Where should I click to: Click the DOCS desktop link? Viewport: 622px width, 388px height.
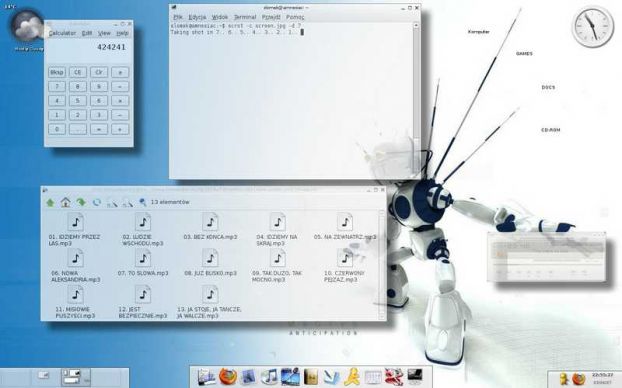tap(548, 87)
